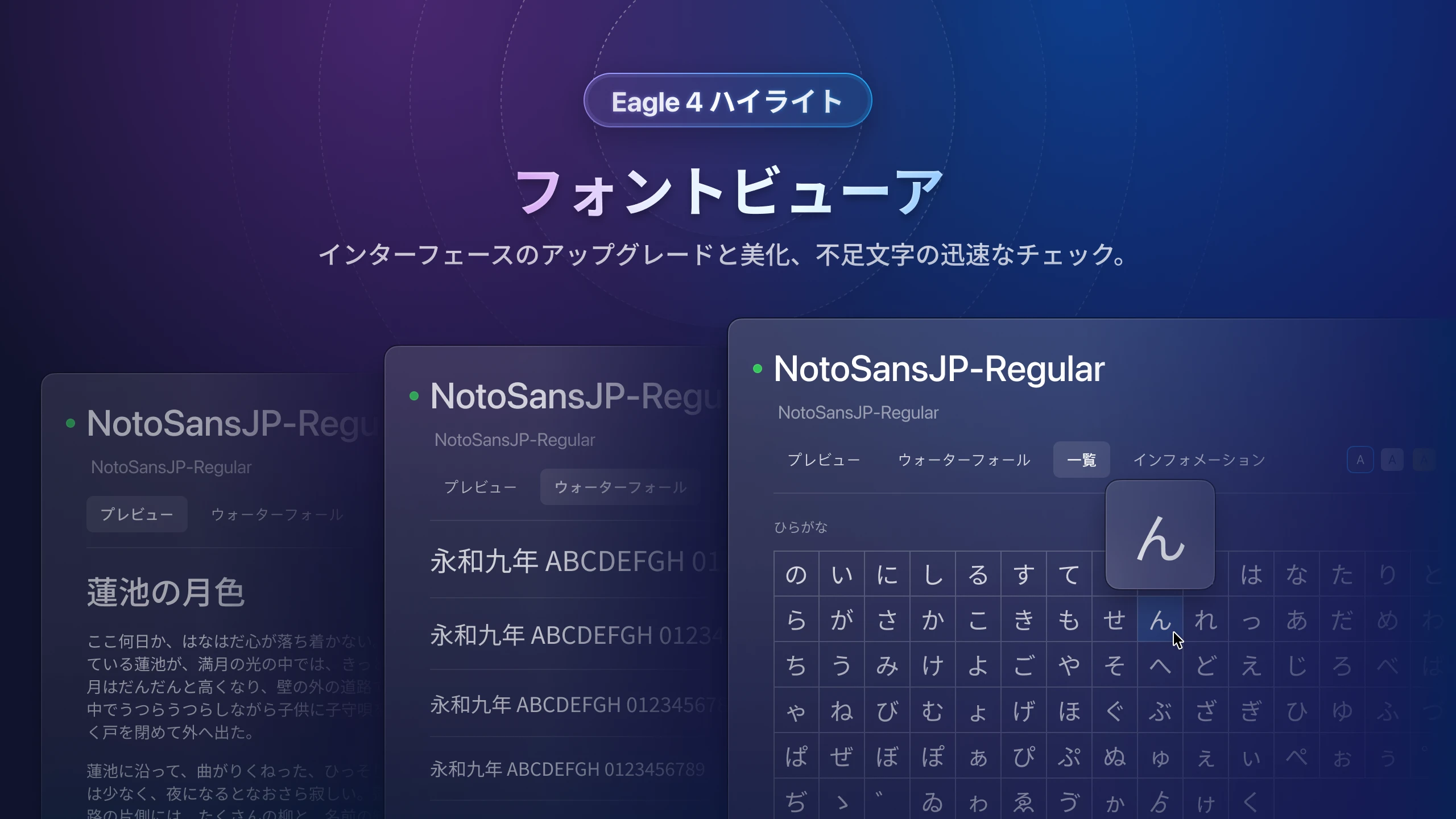
Task: Select the さ glyph cell
Action: point(887,619)
